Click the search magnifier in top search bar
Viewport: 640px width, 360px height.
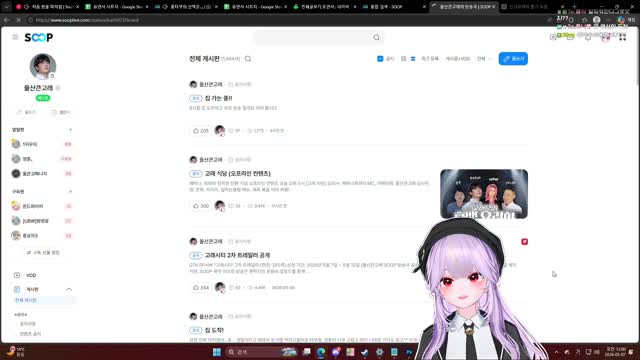coord(376,38)
